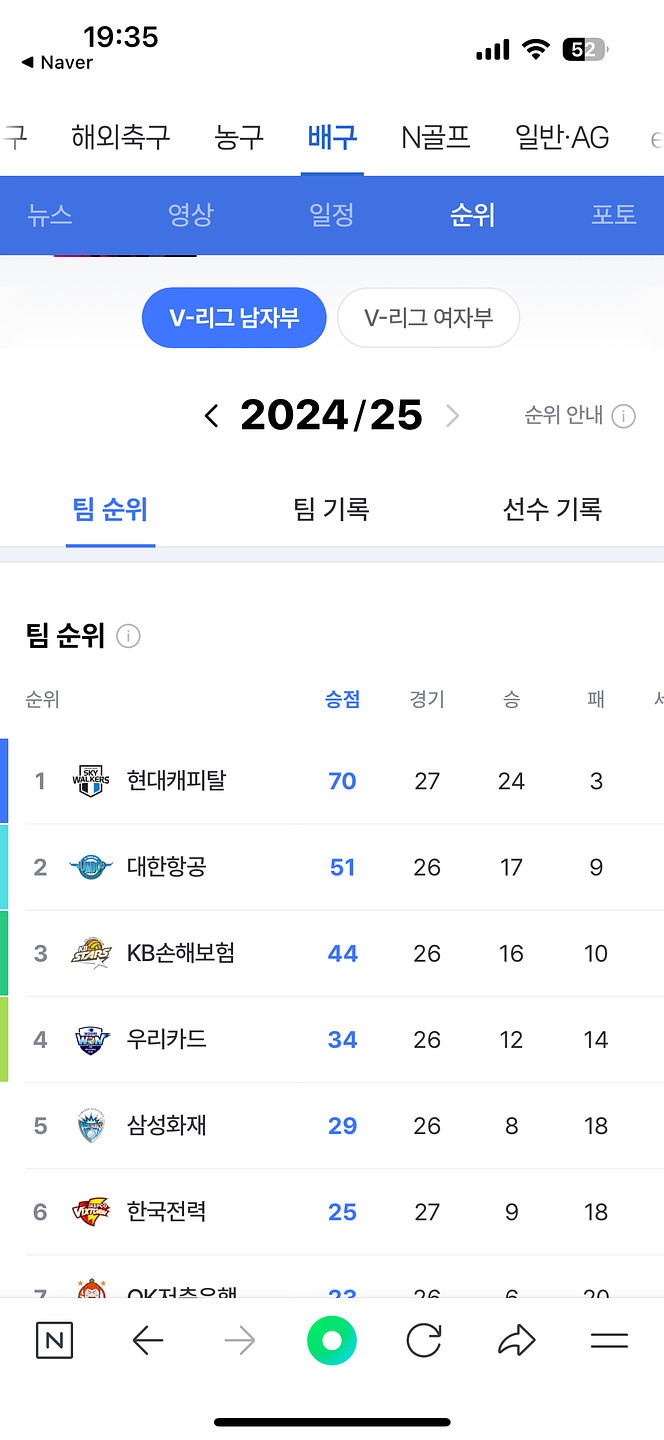Return to Naver app via status bar link
Image resolution: width=664 pixels, height=1440 pixels.
(x=58, y=63)
